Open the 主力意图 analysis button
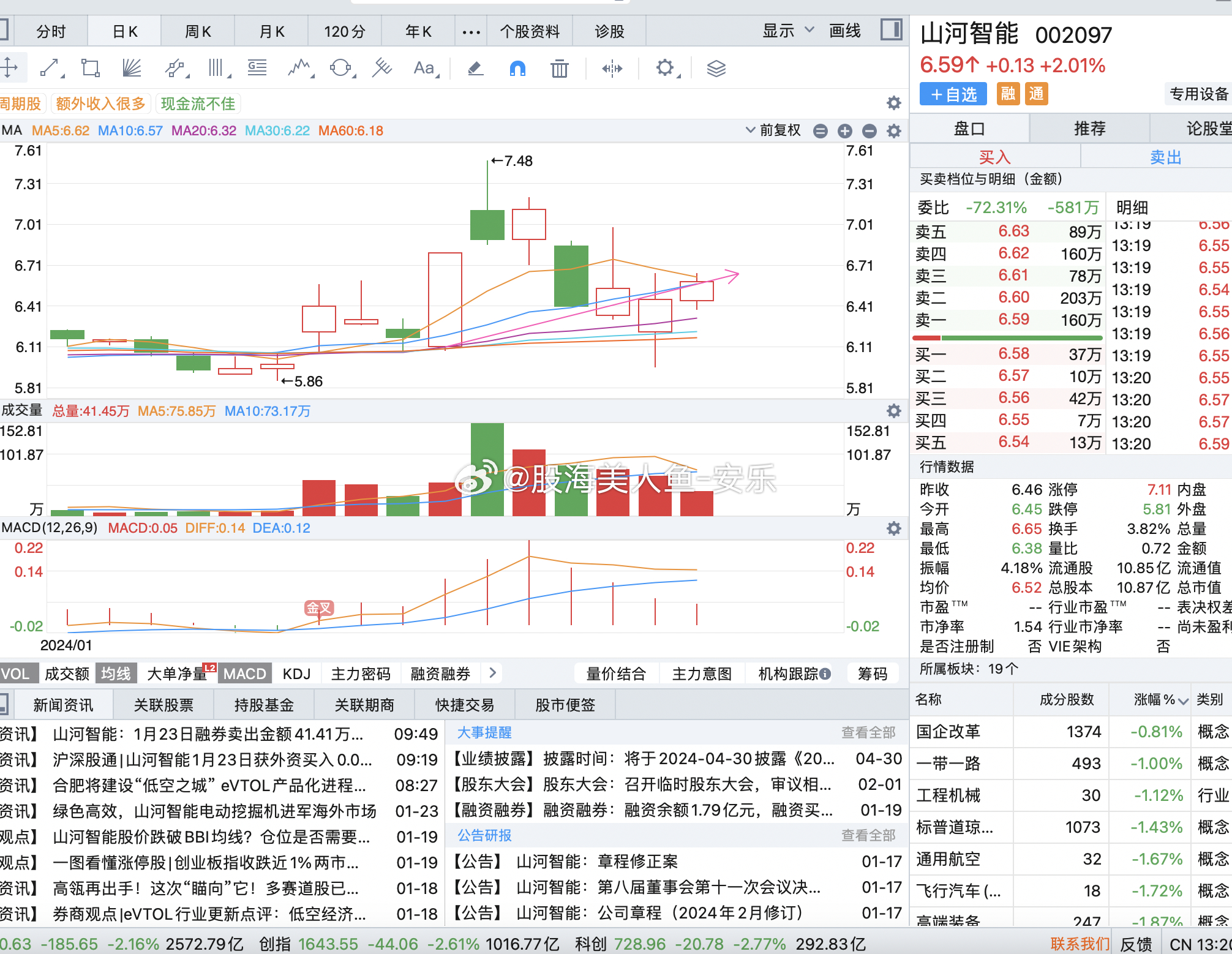The width and height of the screenshot is (1232, 954). tap(702, 674)
